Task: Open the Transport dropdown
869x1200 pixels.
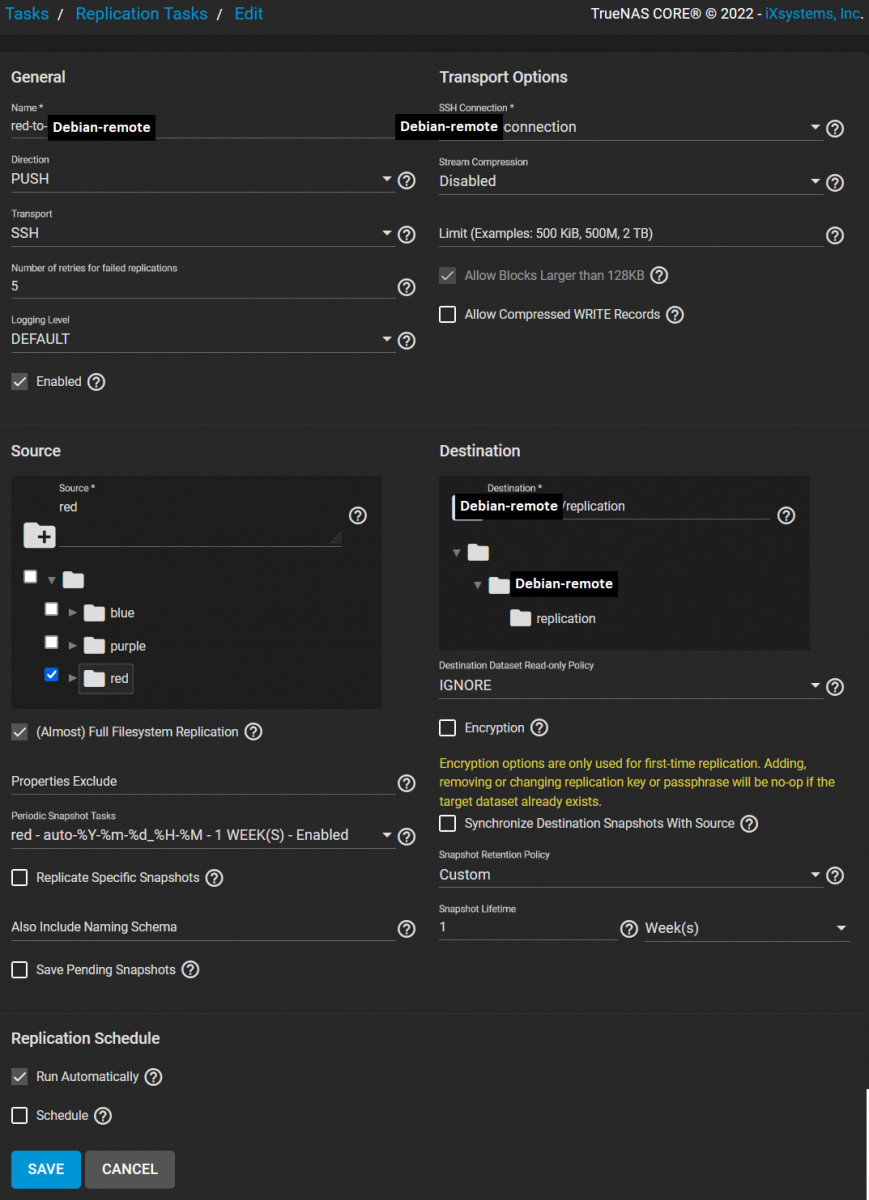Action: tap(200, 233)
